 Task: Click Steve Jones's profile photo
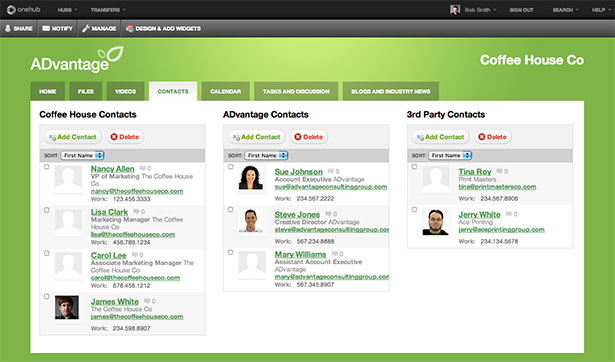tap(251, 220)
